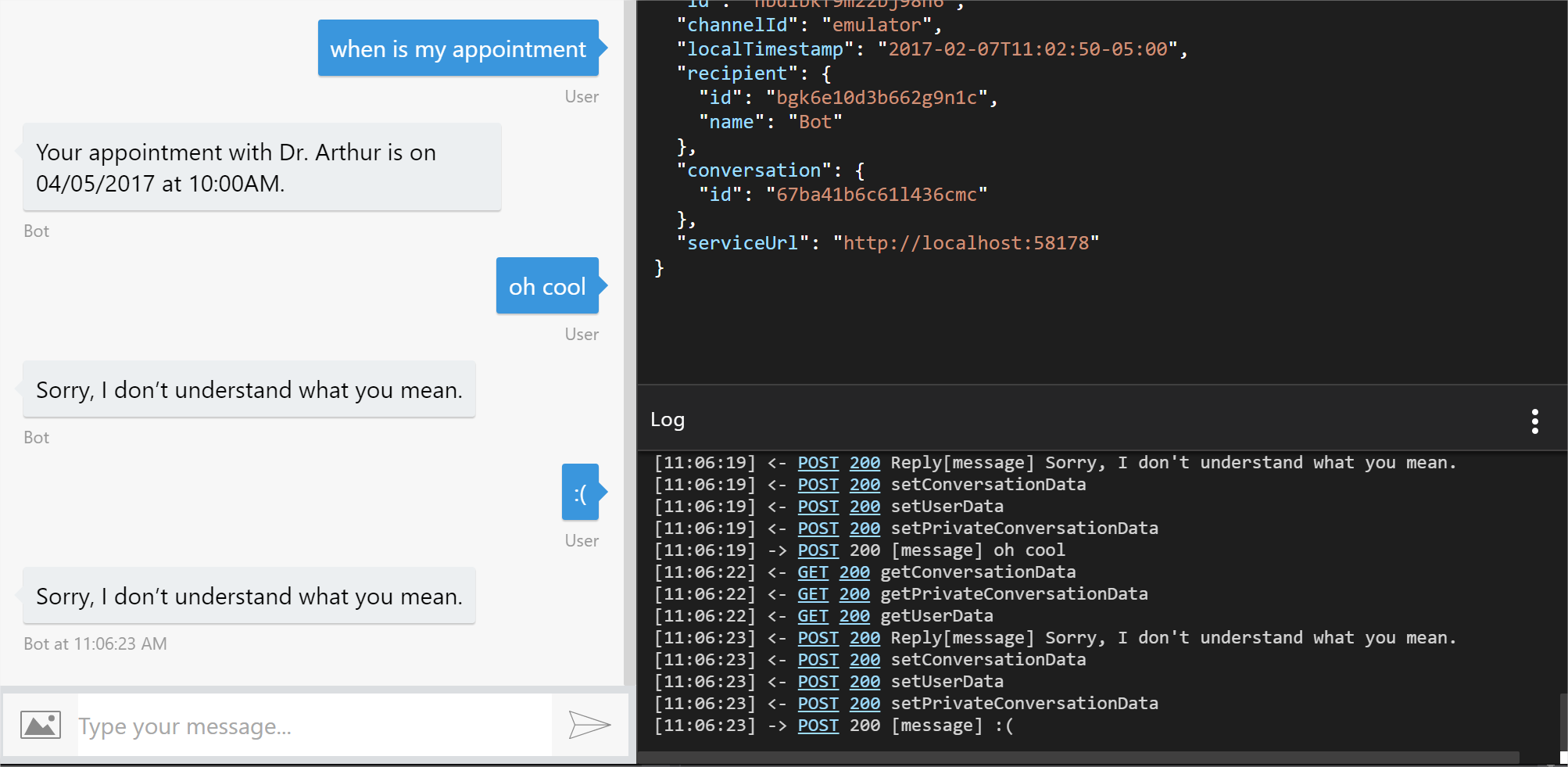Click the 'Bot at 11:06:23 AM' timestamp
The width and height of the screenshot is (1568, 767).
coord(95,643)
